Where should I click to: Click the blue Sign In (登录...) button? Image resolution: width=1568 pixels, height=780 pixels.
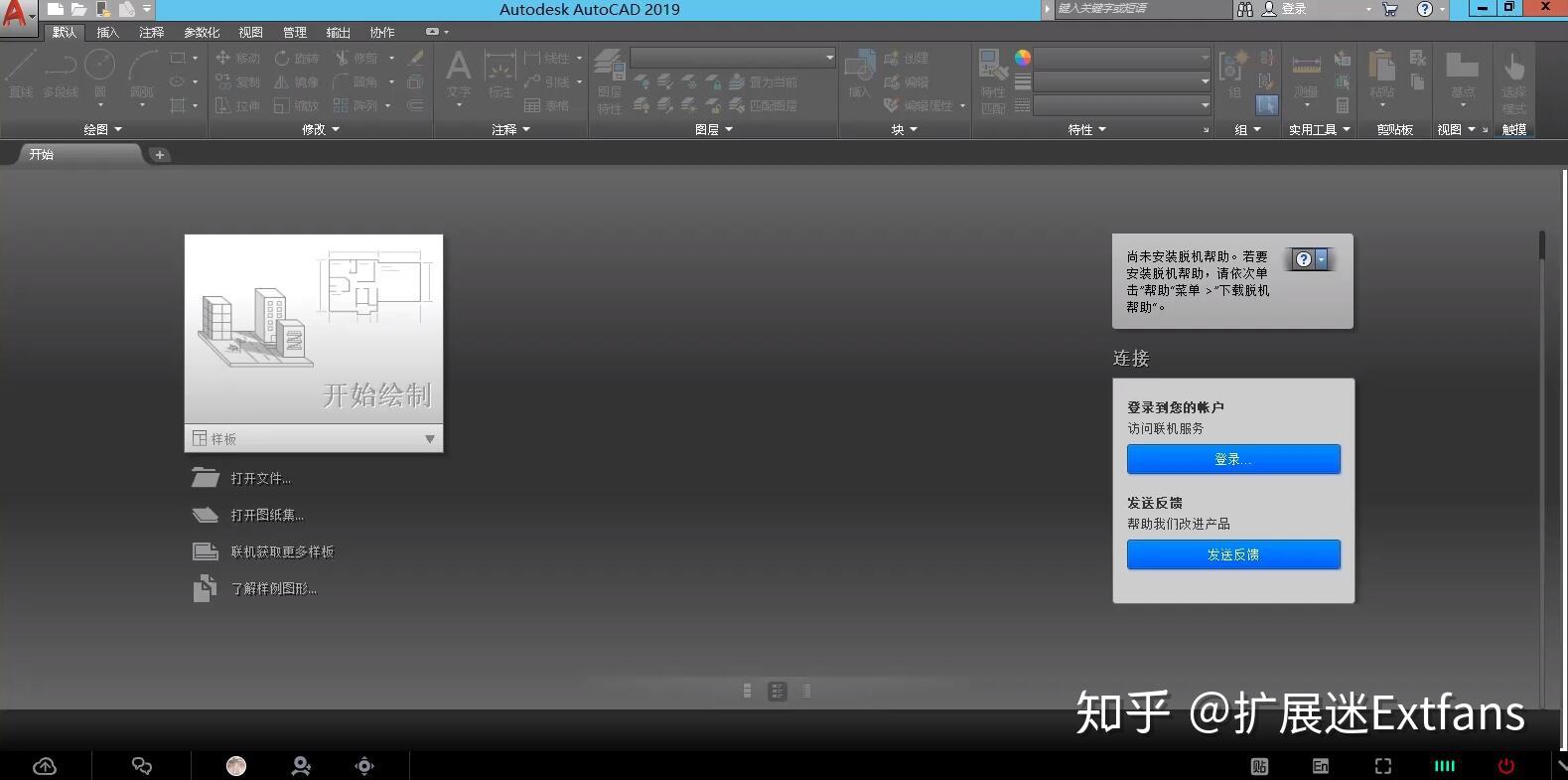[1233, 459]
